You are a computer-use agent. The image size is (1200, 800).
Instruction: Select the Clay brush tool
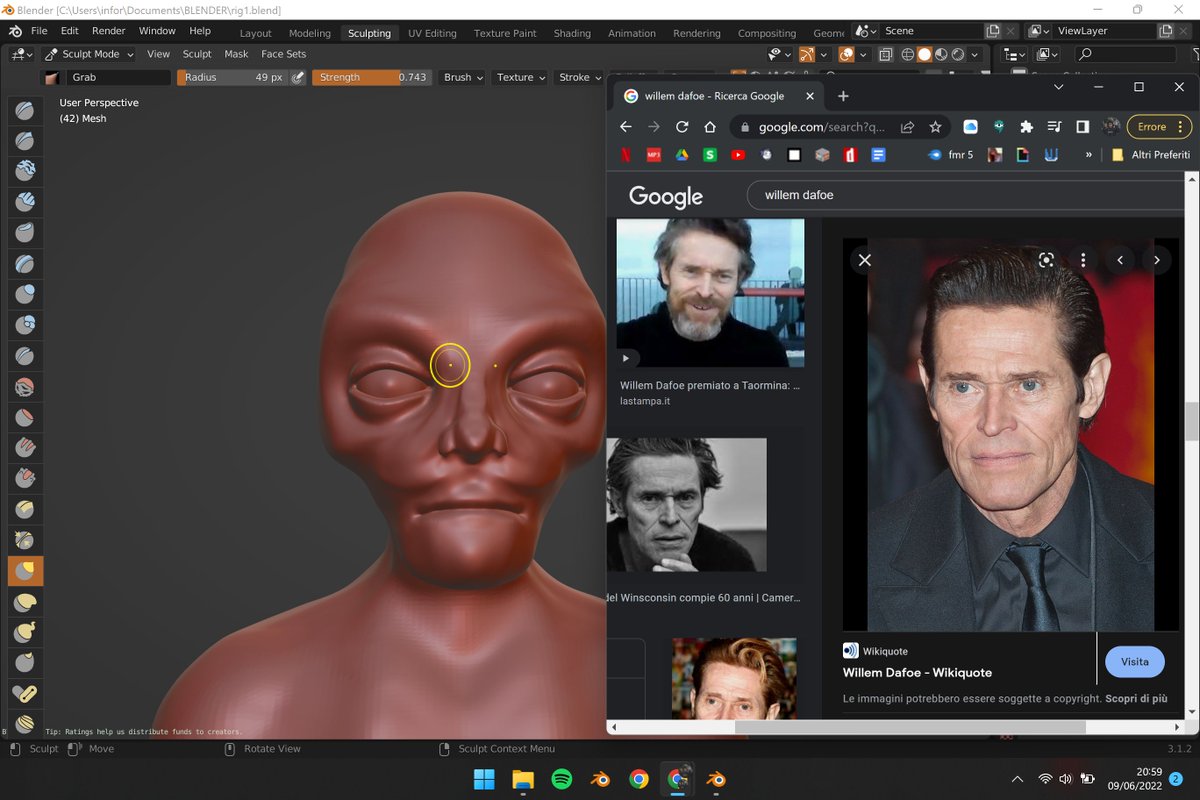click(25, 171)
